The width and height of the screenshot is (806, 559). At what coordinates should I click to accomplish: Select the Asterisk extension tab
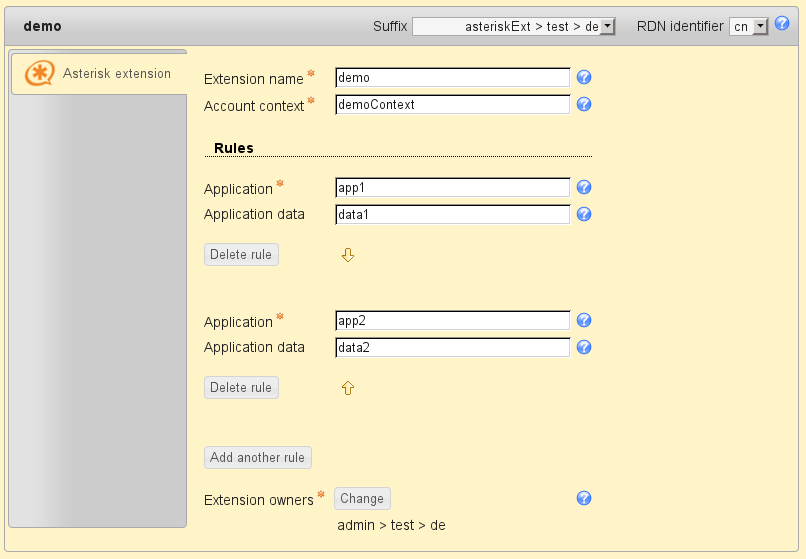(98, 74)
